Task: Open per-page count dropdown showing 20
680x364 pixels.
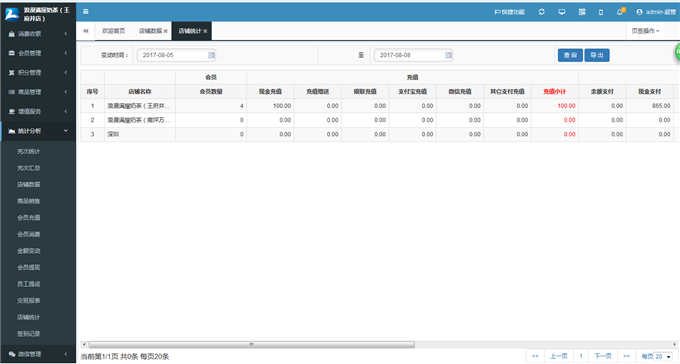Action: point(662,356)
